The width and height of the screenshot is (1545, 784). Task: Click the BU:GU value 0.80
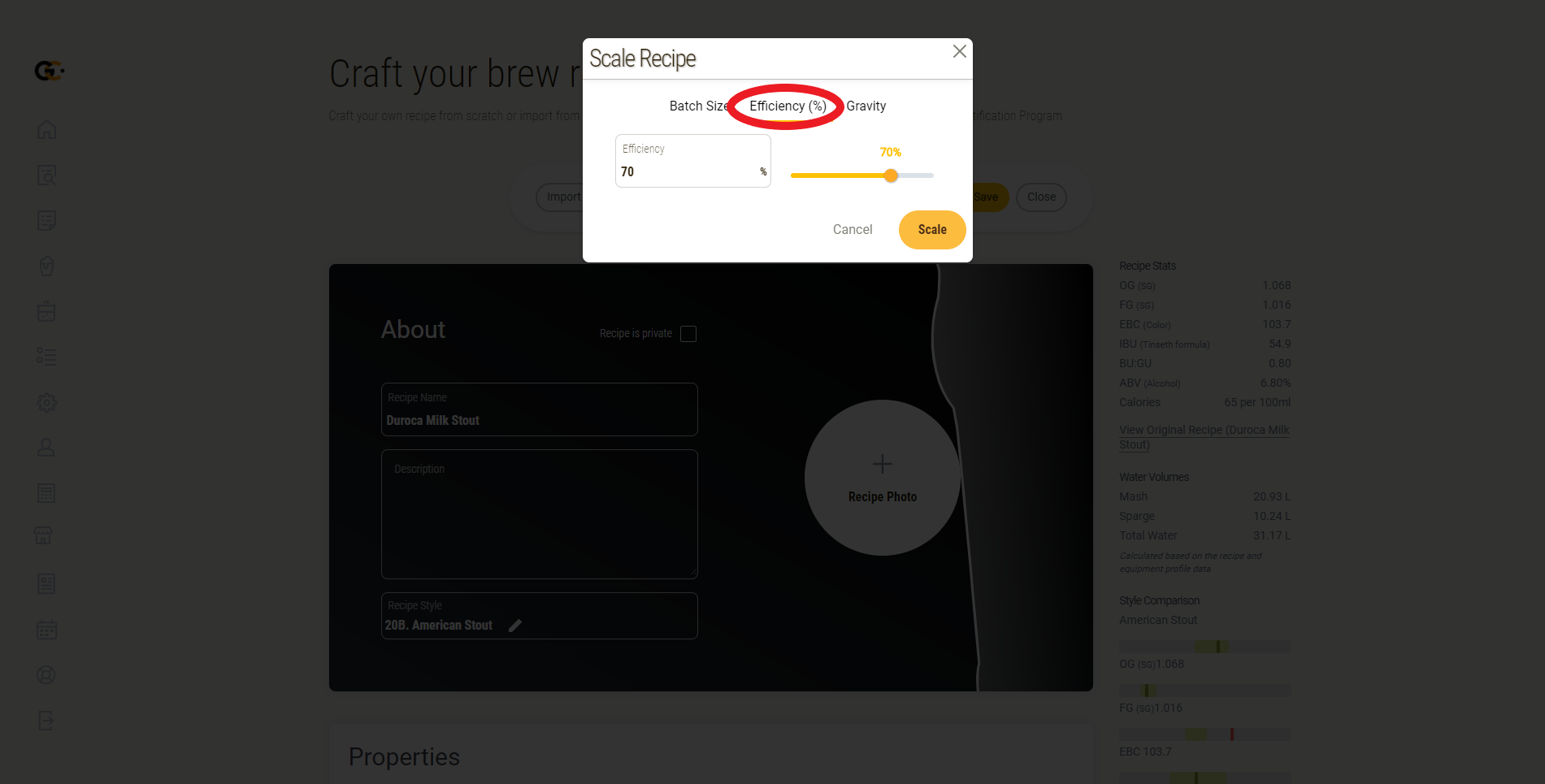(x=1280, y=364)
